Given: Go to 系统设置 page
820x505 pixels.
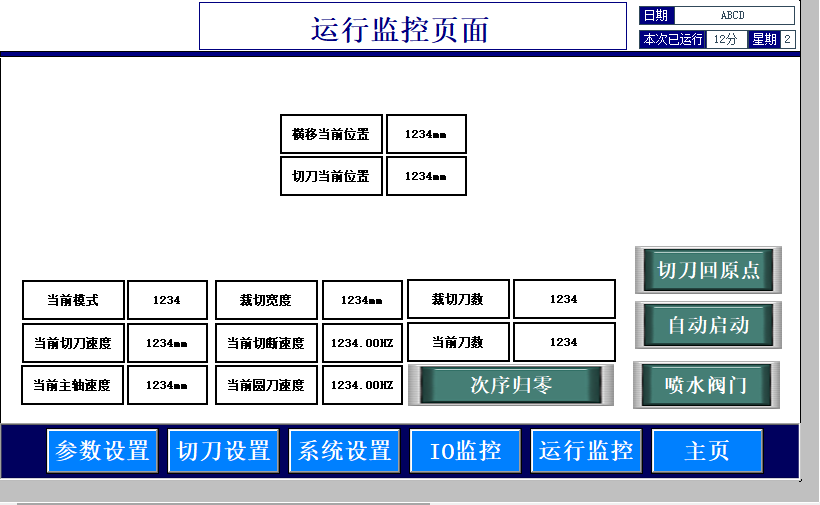Looking at the screenshot, I should 345,451.
